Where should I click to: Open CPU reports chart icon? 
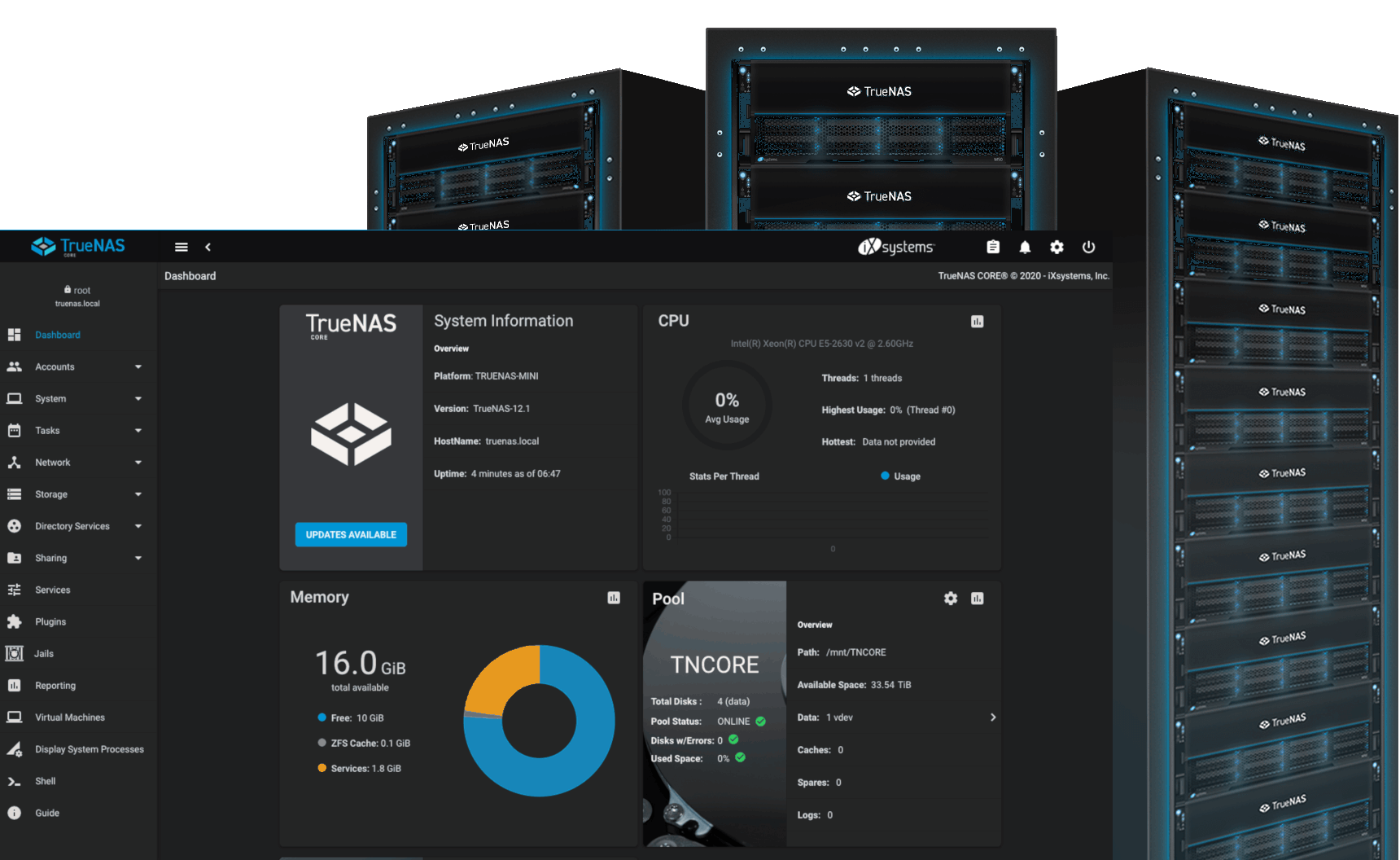click(x=977, y=322)
